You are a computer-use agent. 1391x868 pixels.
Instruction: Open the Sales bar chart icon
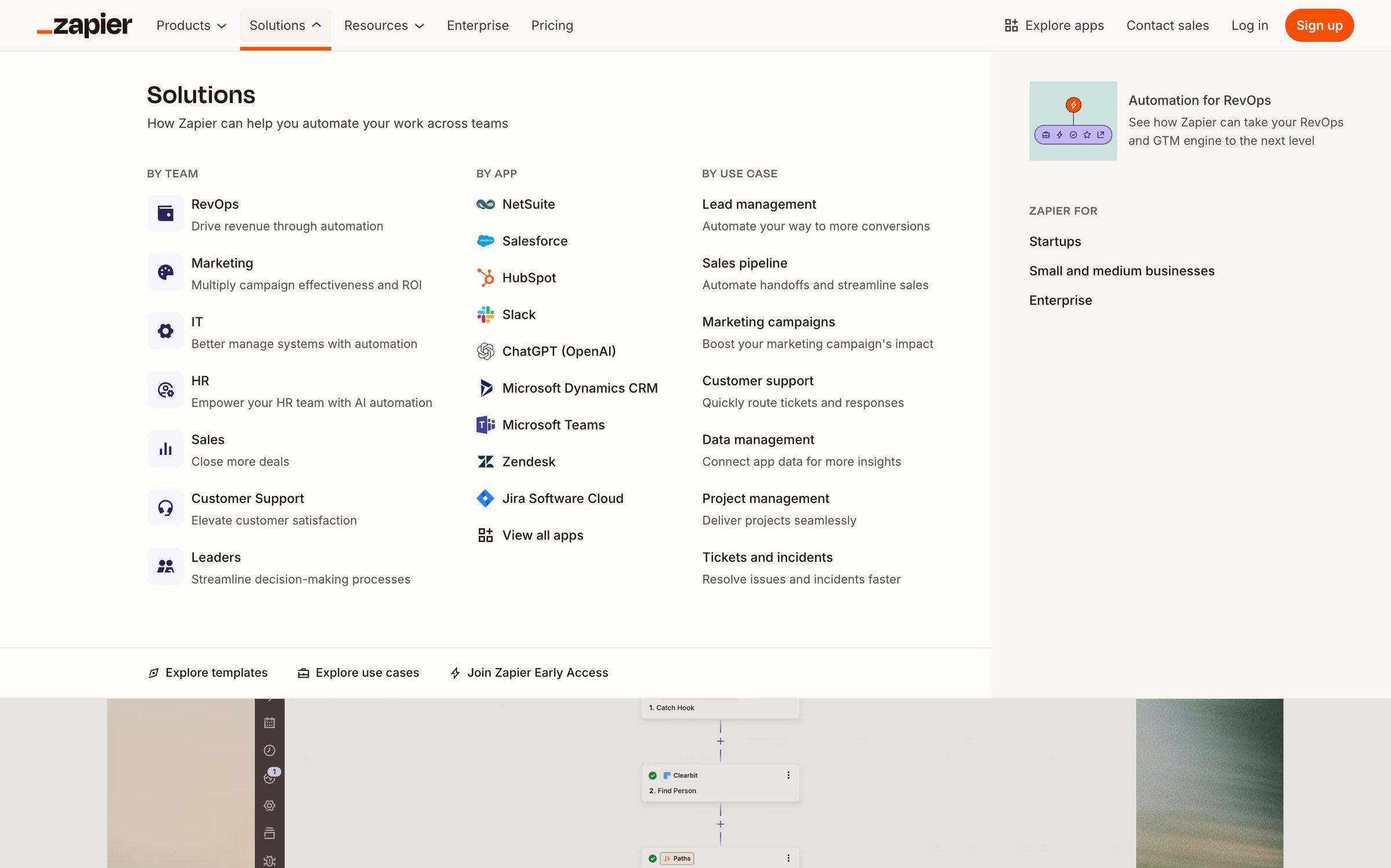tap(165, 448)
